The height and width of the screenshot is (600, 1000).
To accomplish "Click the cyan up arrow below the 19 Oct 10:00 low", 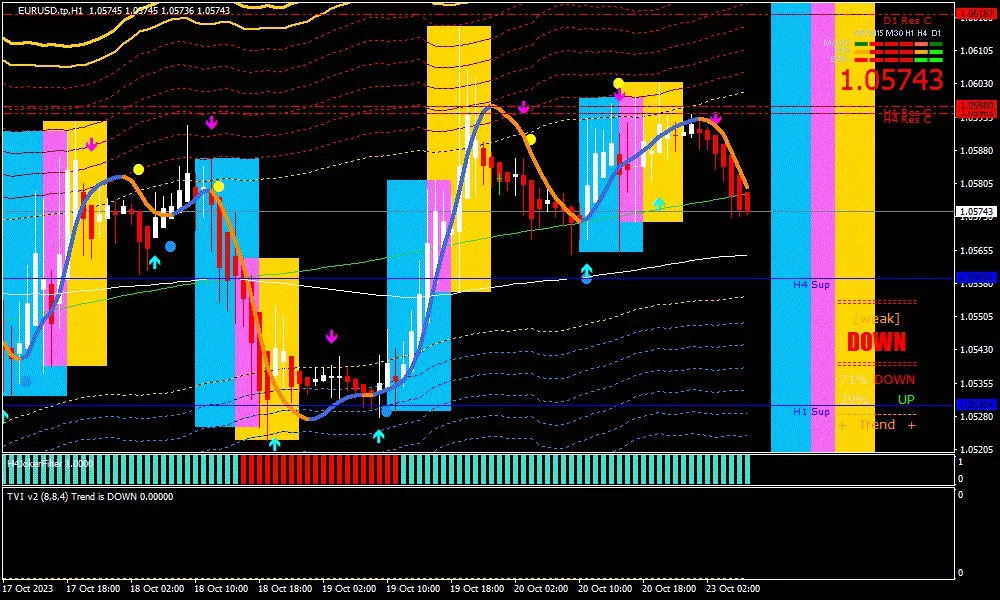I will [379, 435].
